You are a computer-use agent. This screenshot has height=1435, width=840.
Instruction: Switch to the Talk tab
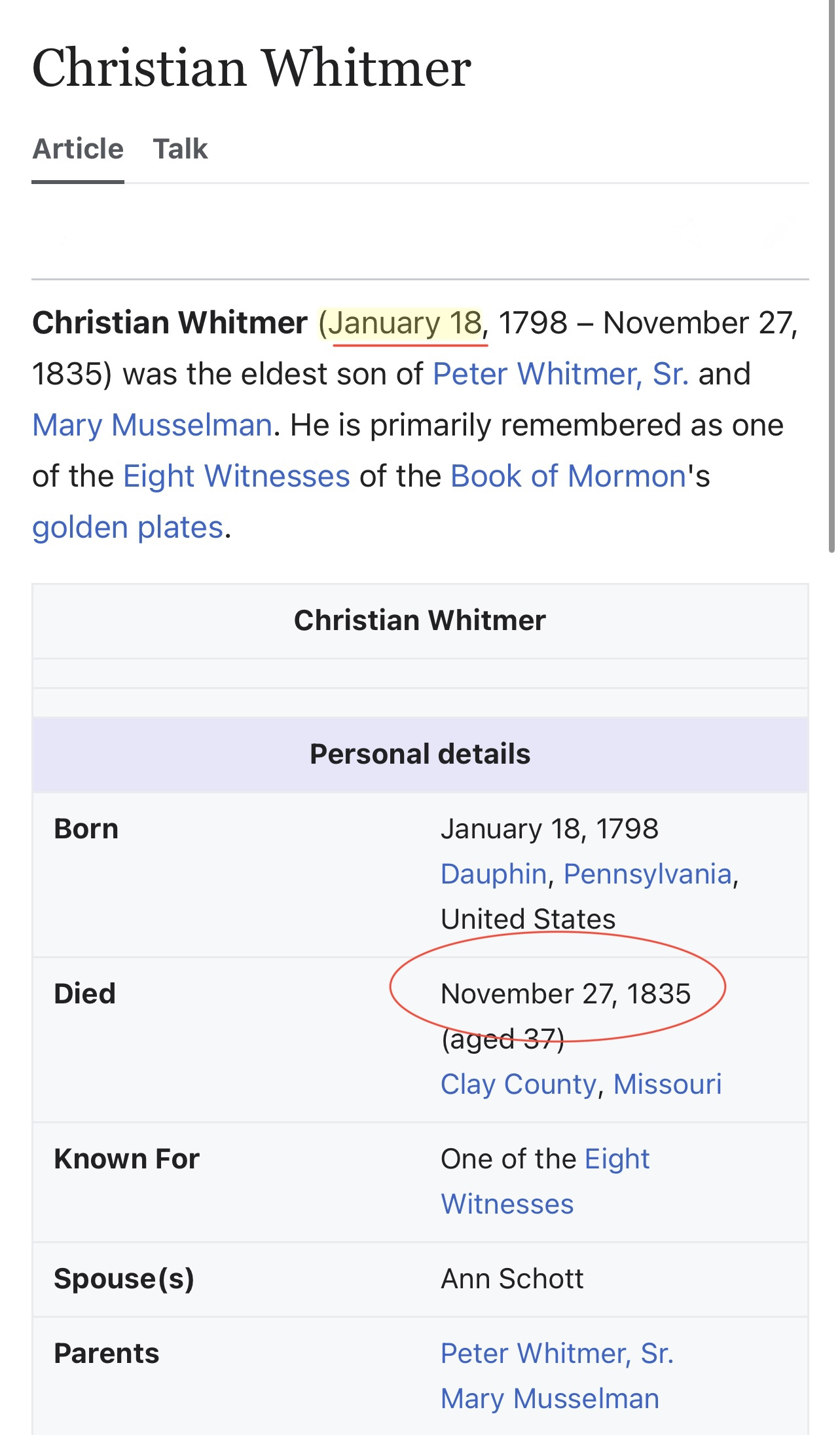click(180, 149)
